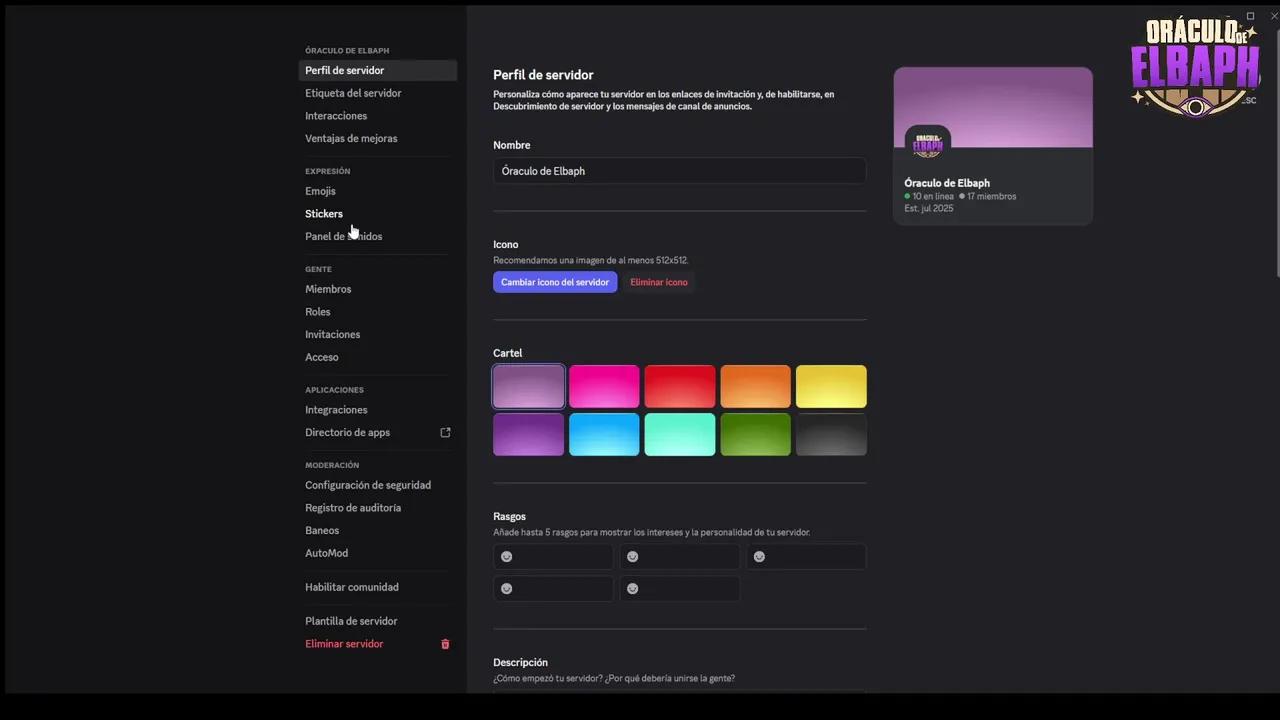1280x720 pixels.
Task: Select the sky blue Cartel swatch
Action: click(x=604, y=434)
